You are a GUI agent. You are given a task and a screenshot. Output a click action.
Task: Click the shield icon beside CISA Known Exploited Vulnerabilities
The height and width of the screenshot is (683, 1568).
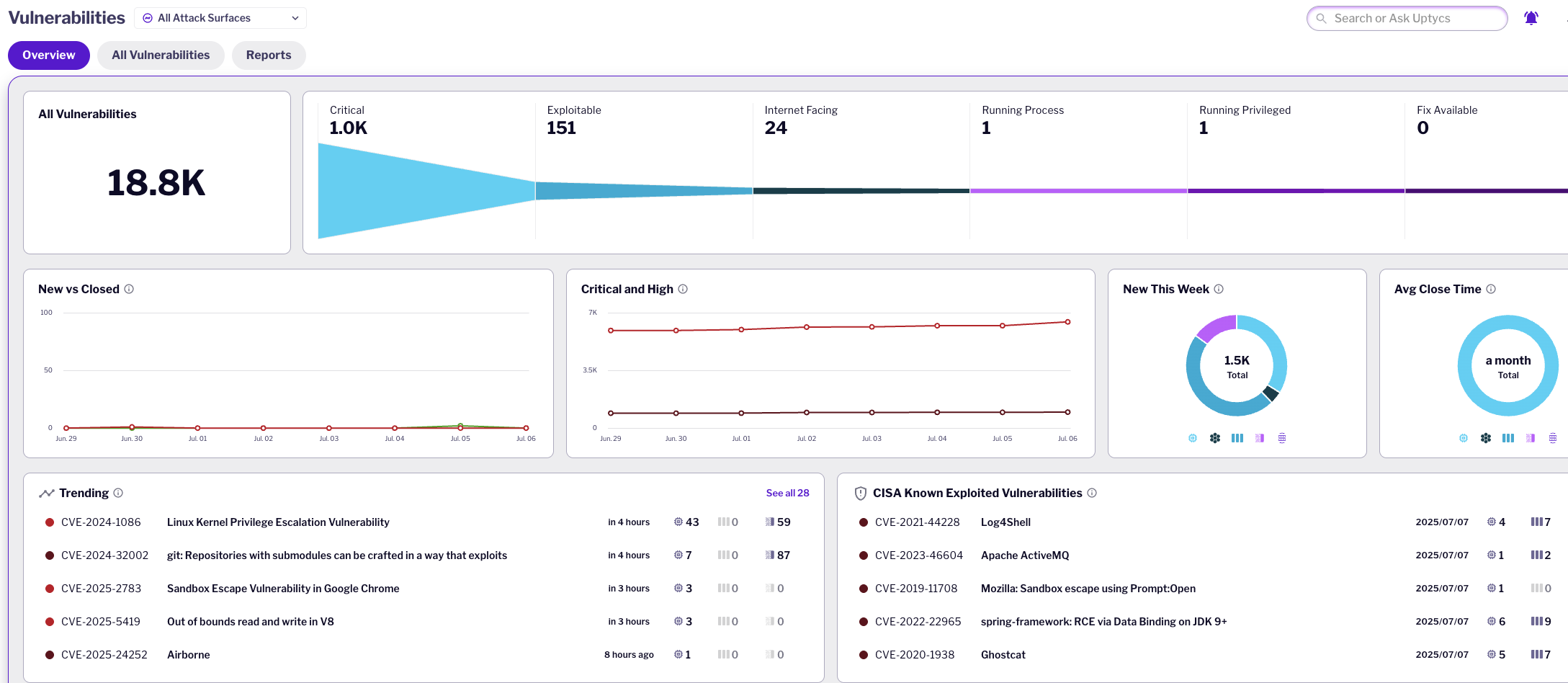pyautogui.click(x=861, y=493)
